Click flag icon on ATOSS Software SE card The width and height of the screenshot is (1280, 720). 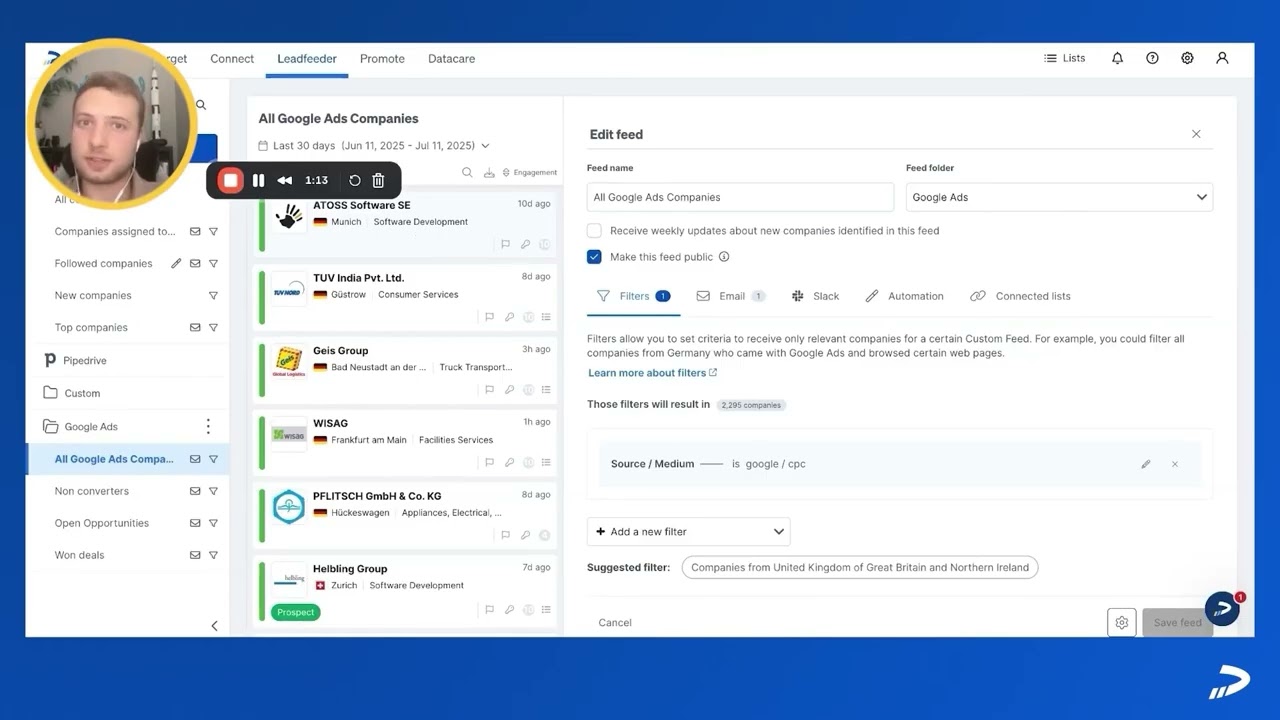(505, 244)
